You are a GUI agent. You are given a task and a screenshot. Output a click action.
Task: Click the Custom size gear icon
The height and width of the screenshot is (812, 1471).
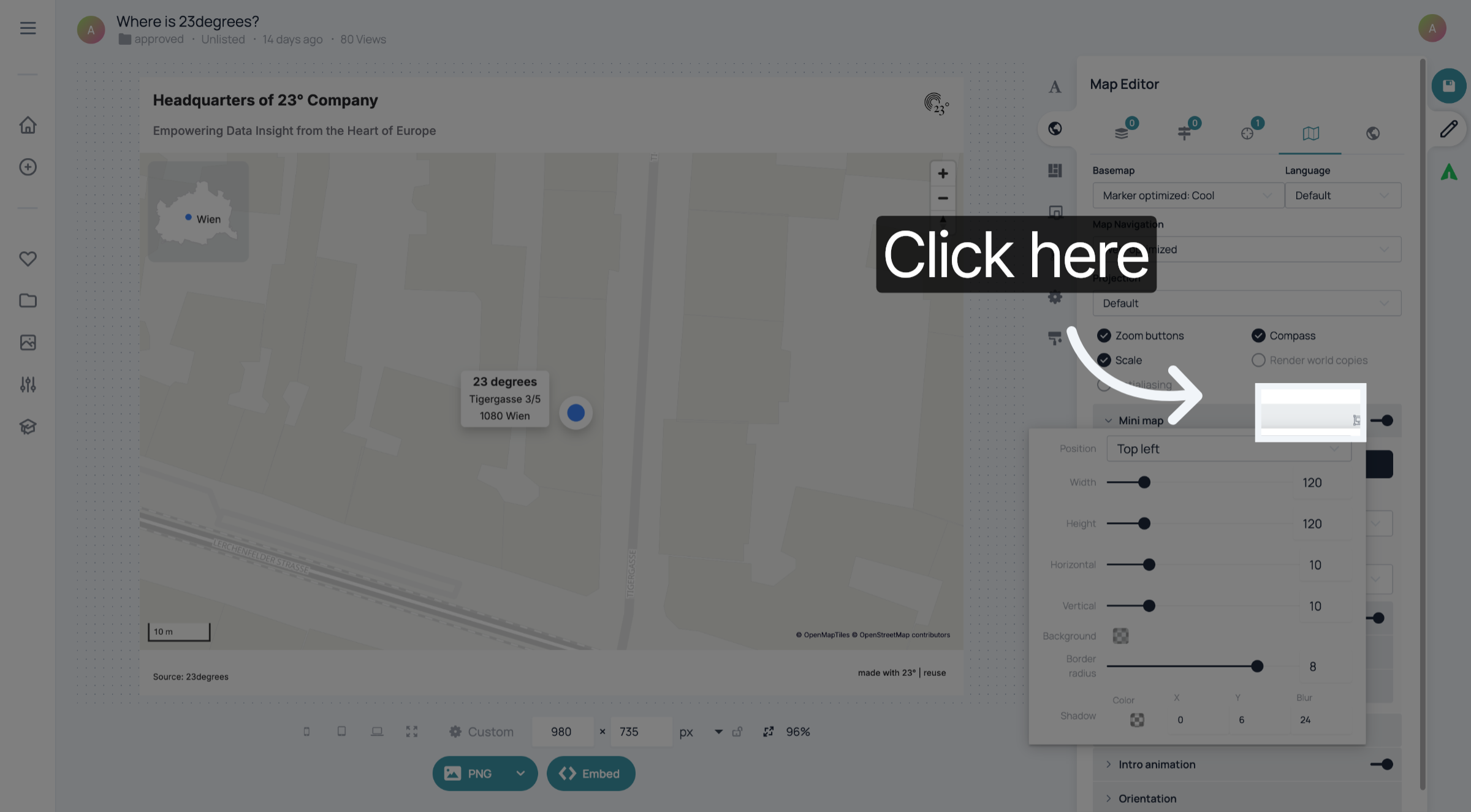[455, 732]
